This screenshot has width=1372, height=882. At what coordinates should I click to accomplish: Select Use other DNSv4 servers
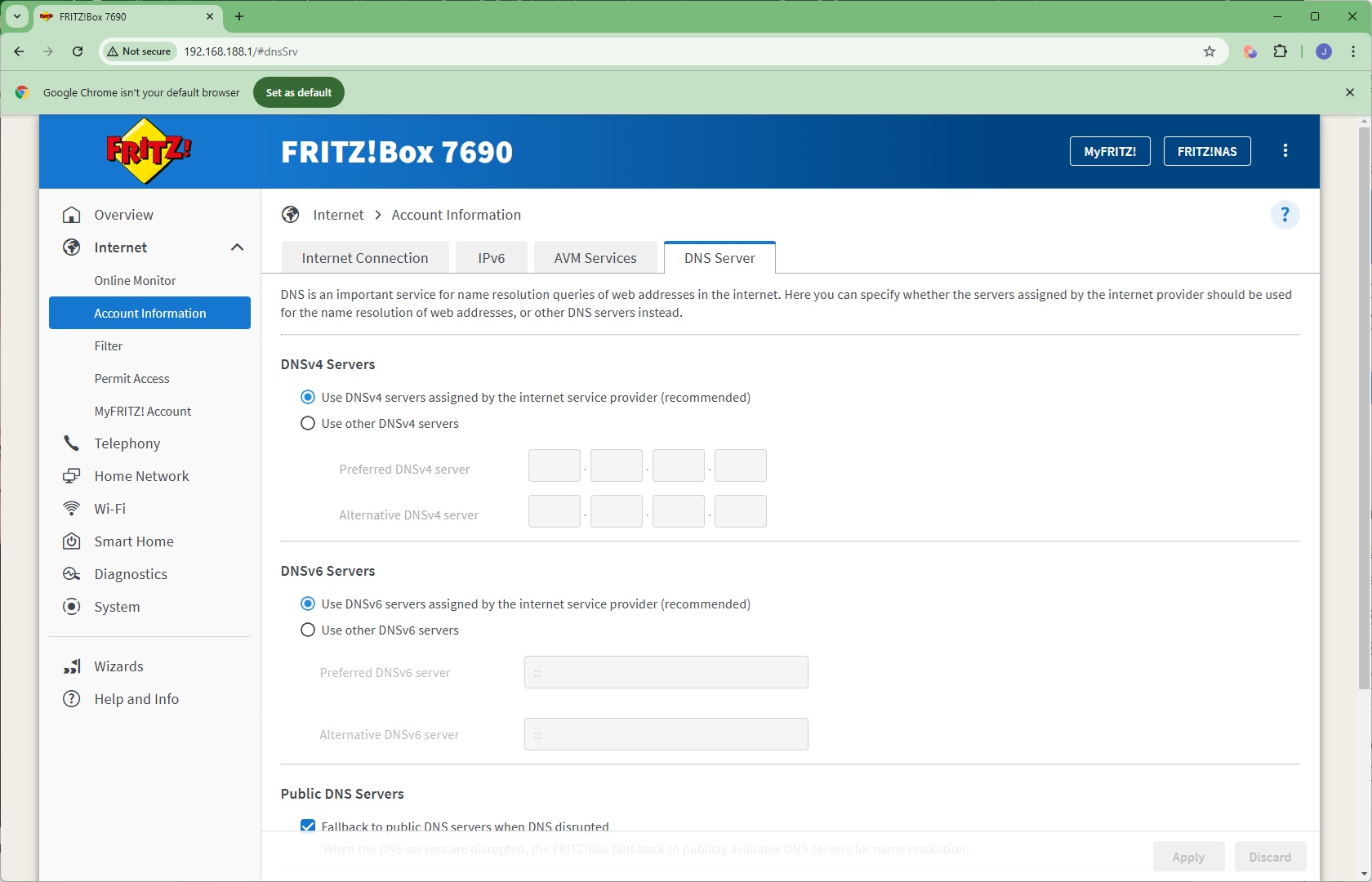308,424
